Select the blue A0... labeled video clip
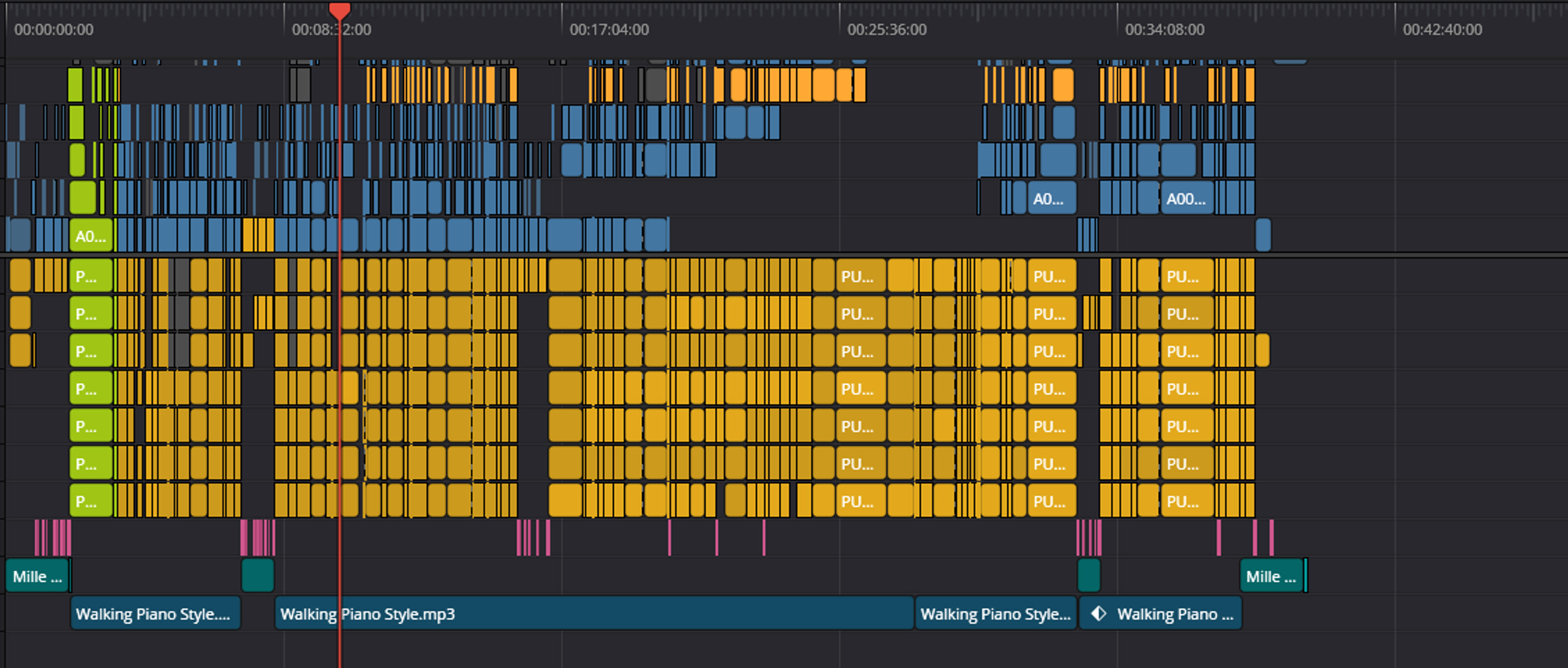Screen dimensions: 1568x668 click(x=1052, y=198)
